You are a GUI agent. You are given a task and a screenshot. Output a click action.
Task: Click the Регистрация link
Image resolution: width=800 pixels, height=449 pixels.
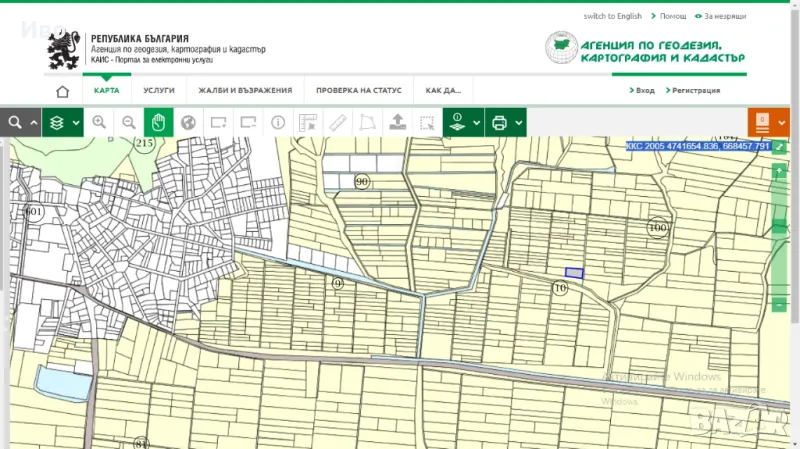click(694, 90)
